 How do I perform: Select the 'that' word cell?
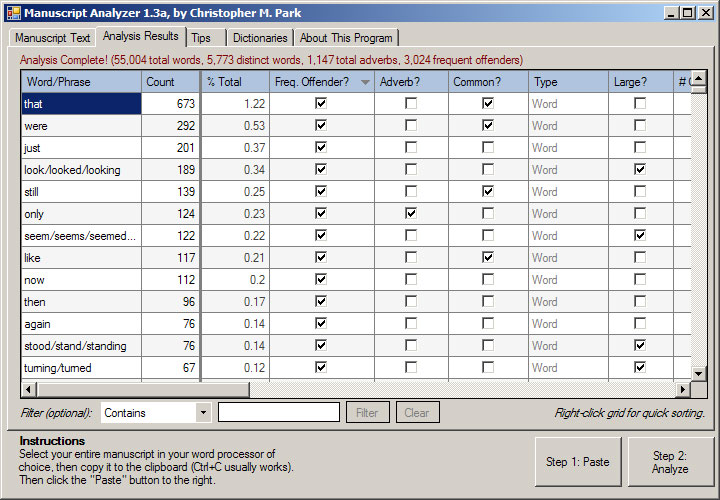tap(81, 104)
